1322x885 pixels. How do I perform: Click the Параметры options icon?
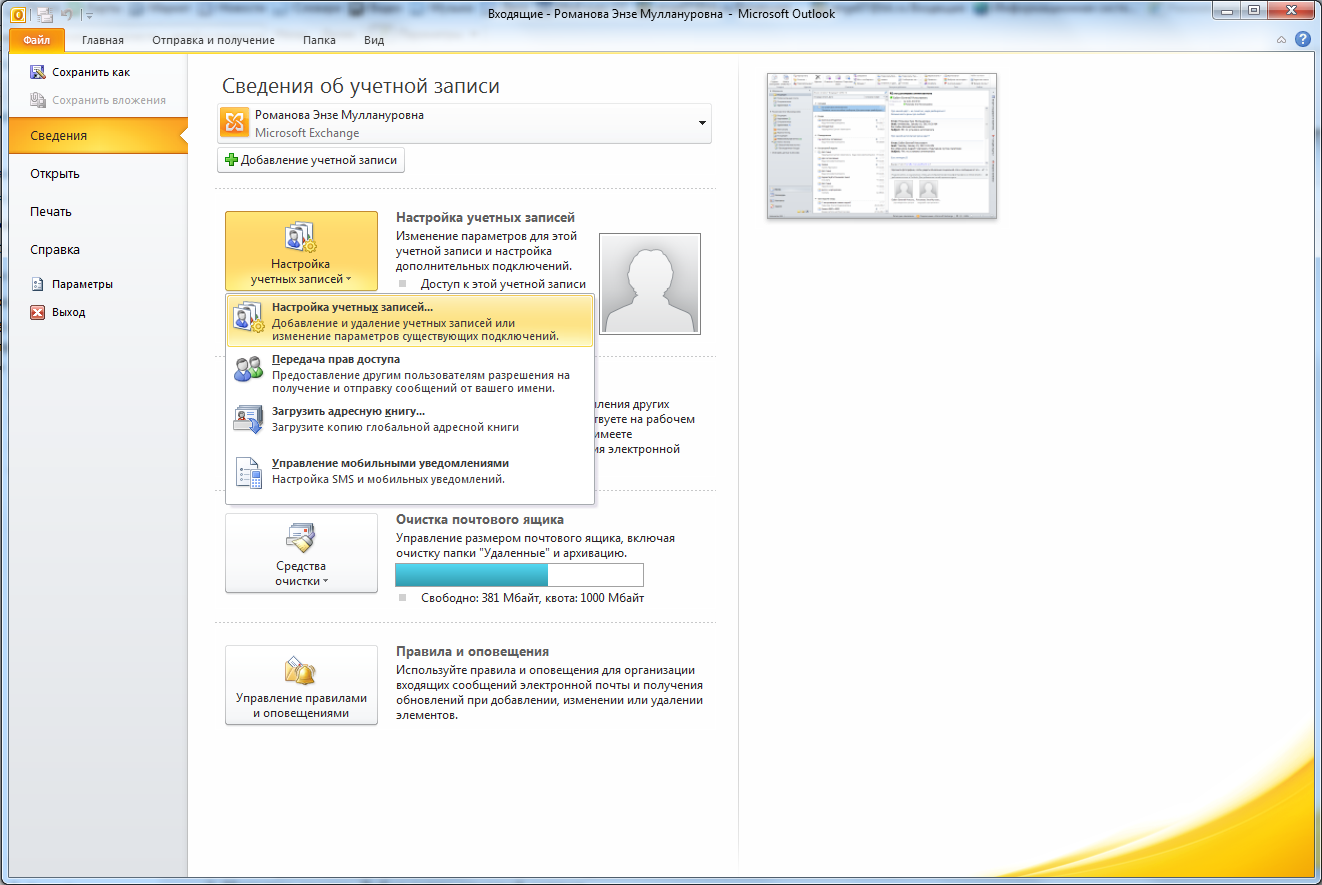tap(38, 284)
